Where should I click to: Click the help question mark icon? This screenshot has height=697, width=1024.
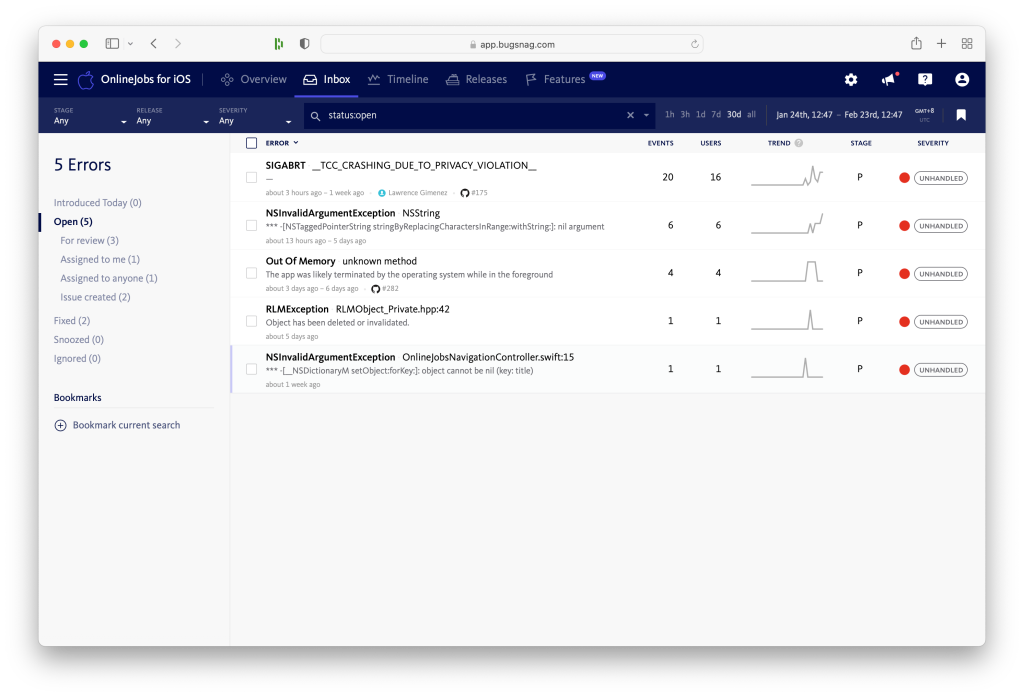[x=925, y=80]
